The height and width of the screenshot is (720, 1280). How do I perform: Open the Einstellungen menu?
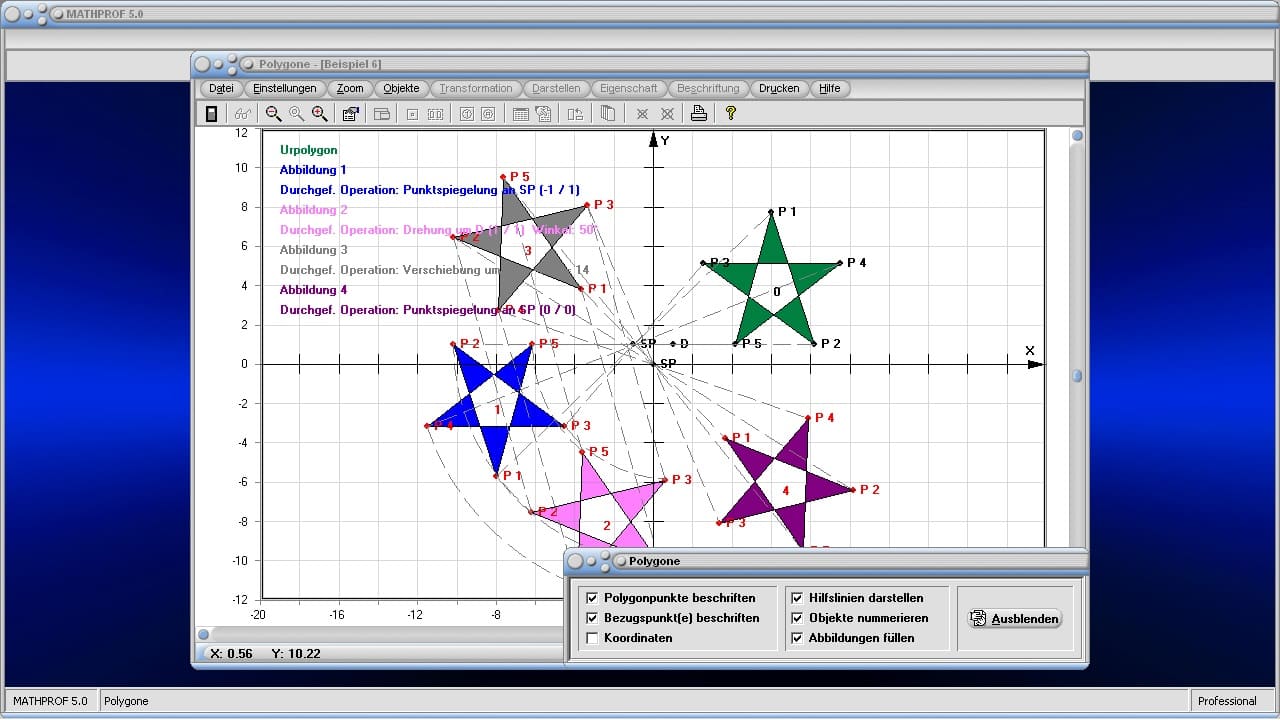285,88
